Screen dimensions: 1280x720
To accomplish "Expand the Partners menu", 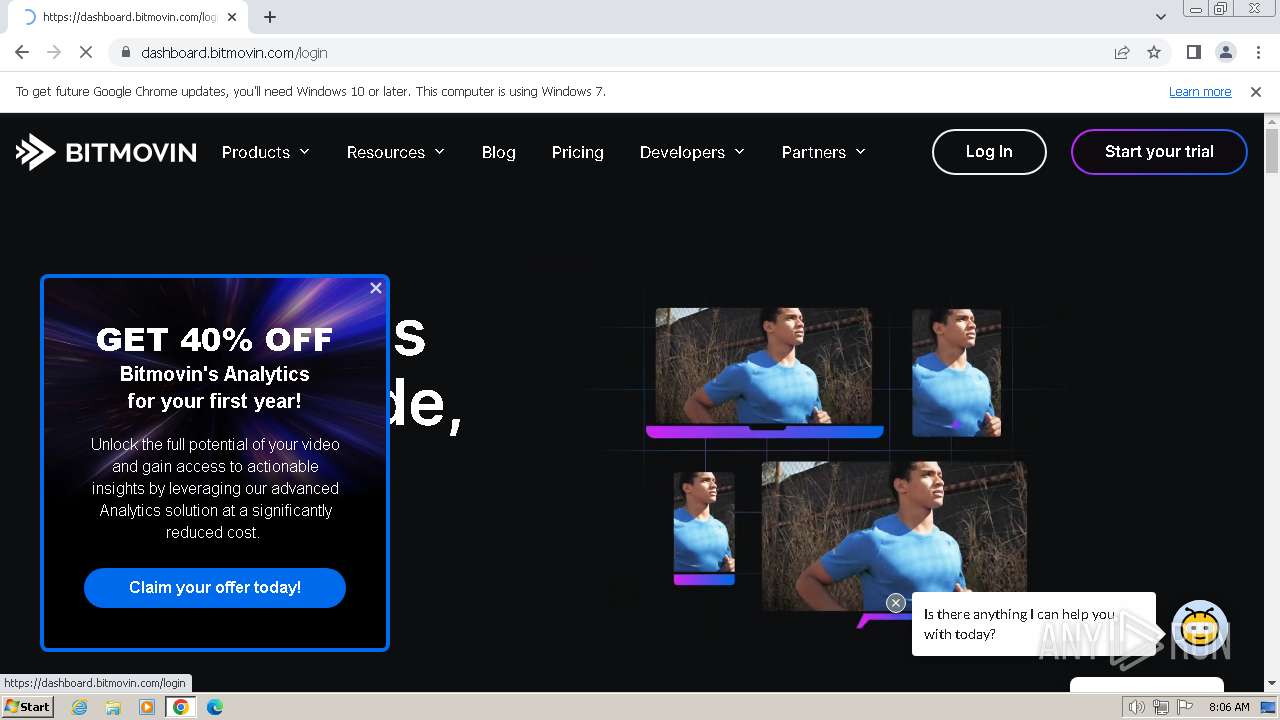I will [823, 152].
